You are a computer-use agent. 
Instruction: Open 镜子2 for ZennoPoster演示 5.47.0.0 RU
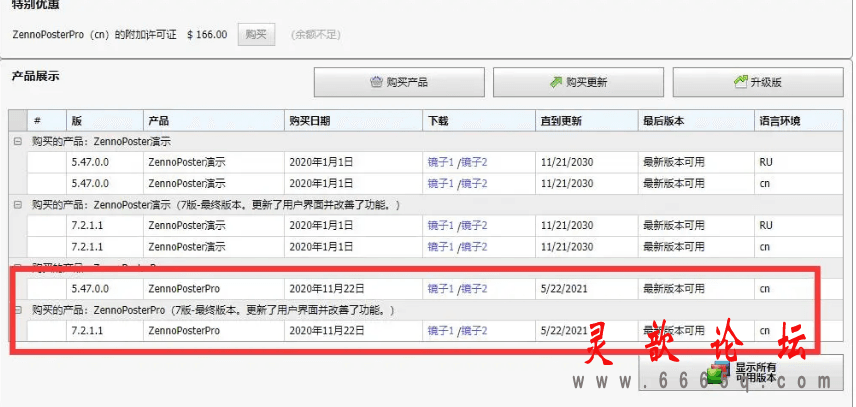click(x=474, y=162)
